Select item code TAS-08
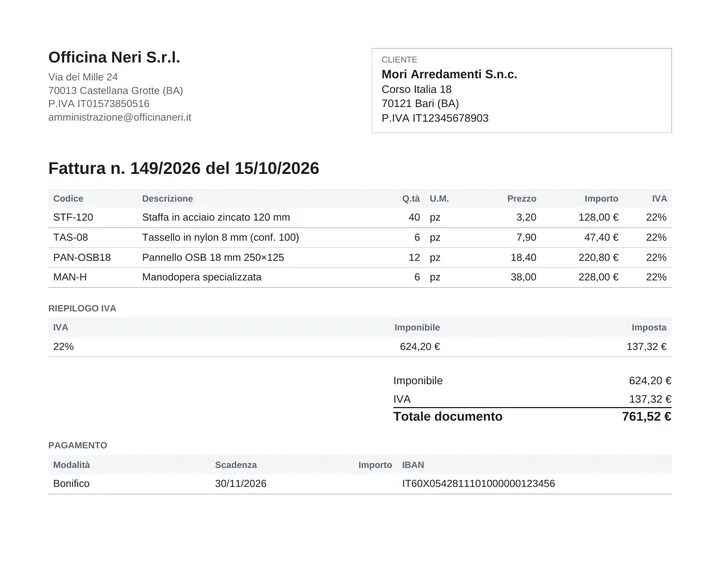This screenshot has width=720, height=569. [70, 237]
